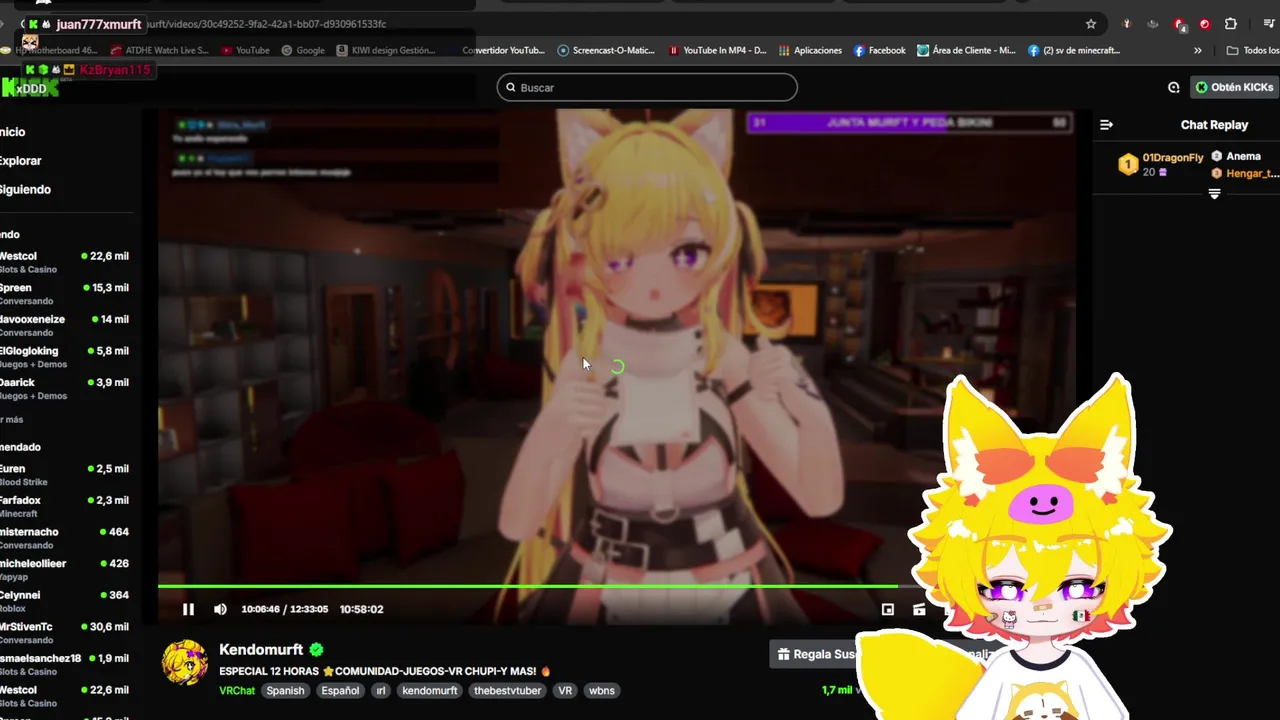Click the purple gift icon next to 20
Viewport: 1280px width, 720px height.
coord(1163,173)
